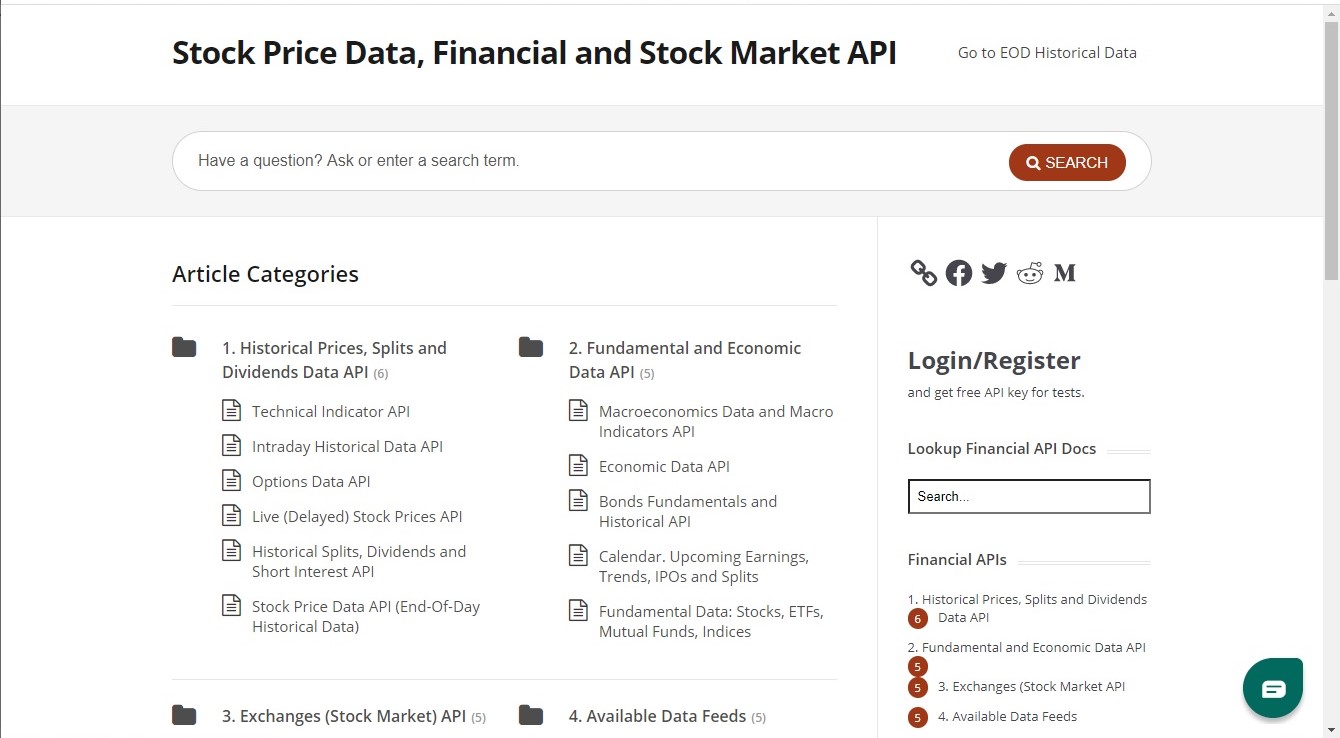Select the Bonds Fundamentals and Historical API
The height and width of the screenshot is (738, 1340).
[687, 510]
